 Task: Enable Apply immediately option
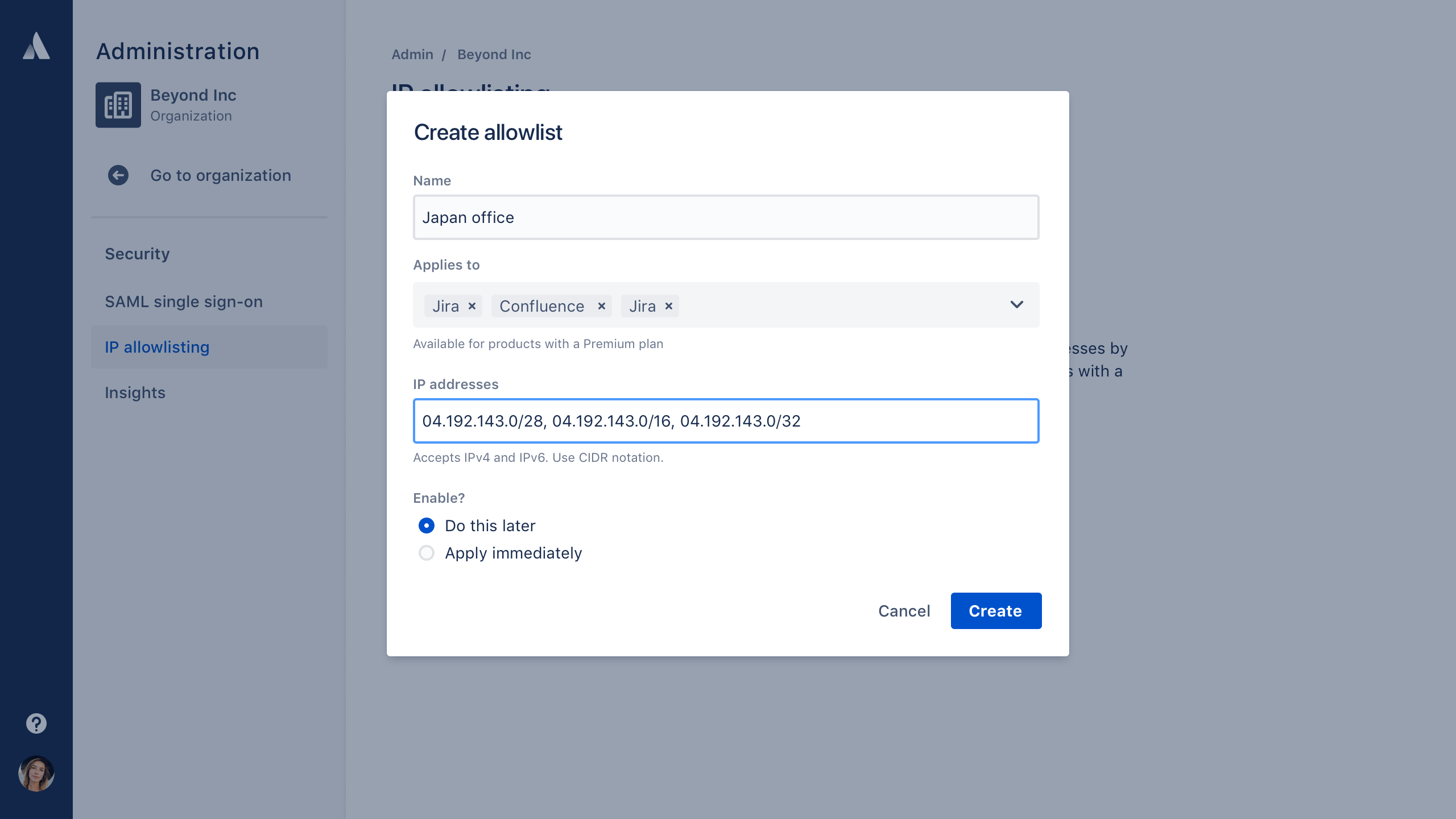425,553
